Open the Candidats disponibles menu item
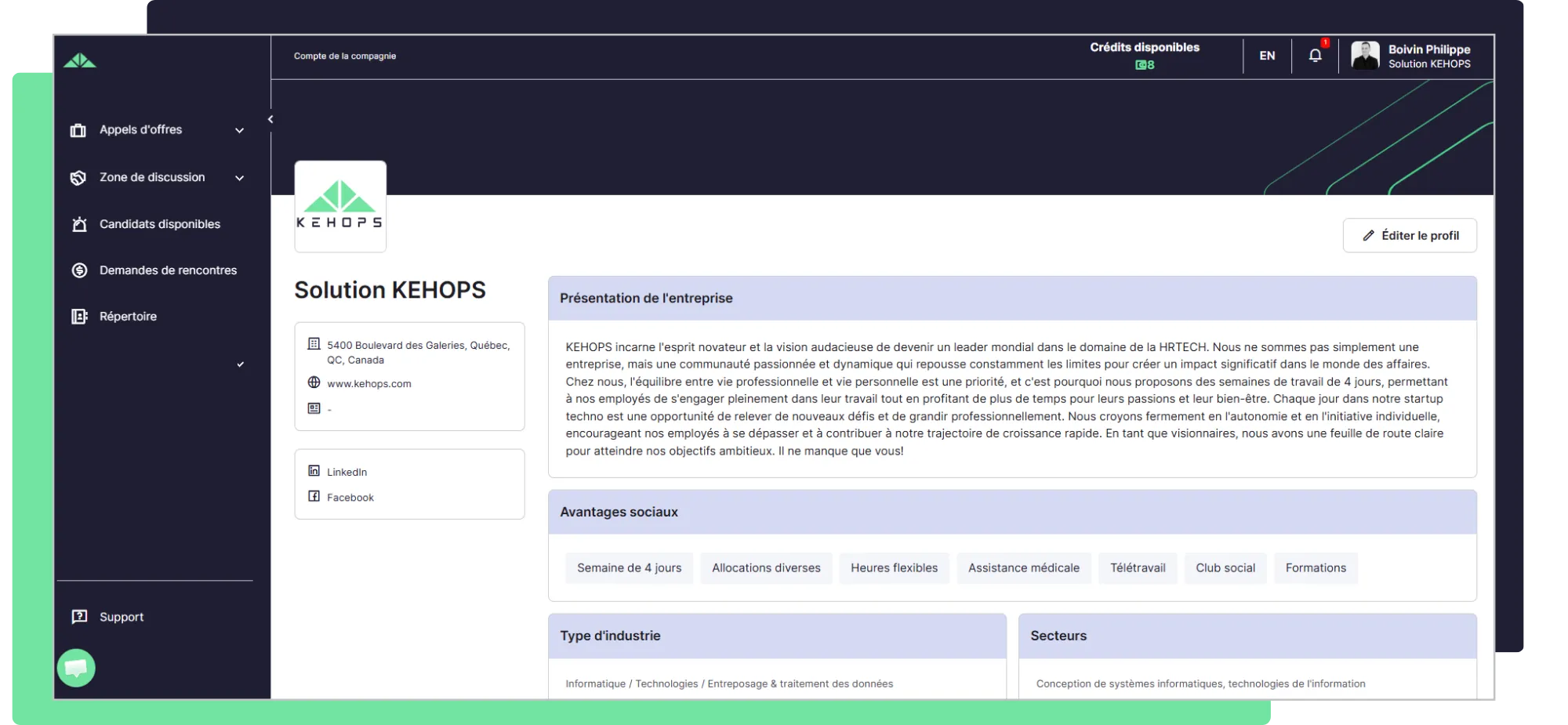Screen dimensions: 1568x725 160,224
